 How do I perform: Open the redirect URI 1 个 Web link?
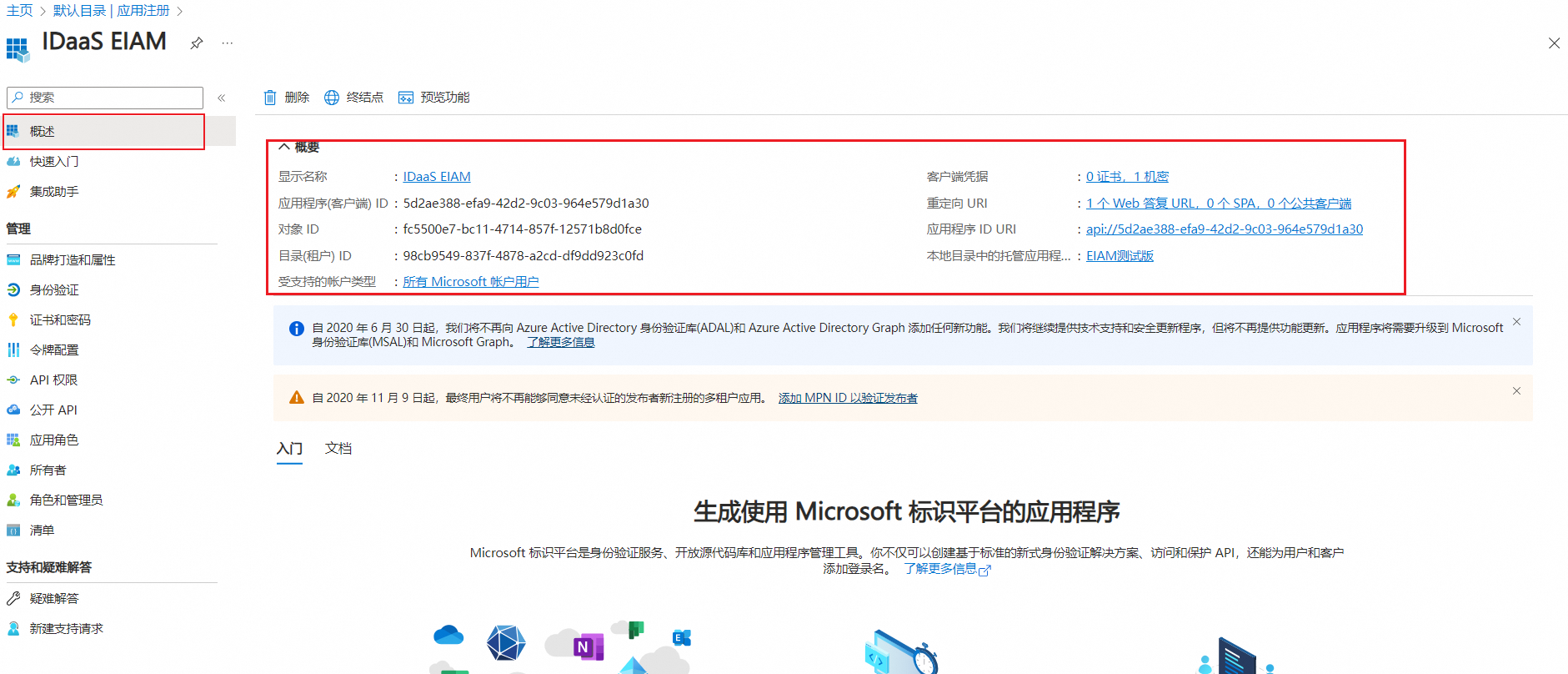pos(1219,204)
